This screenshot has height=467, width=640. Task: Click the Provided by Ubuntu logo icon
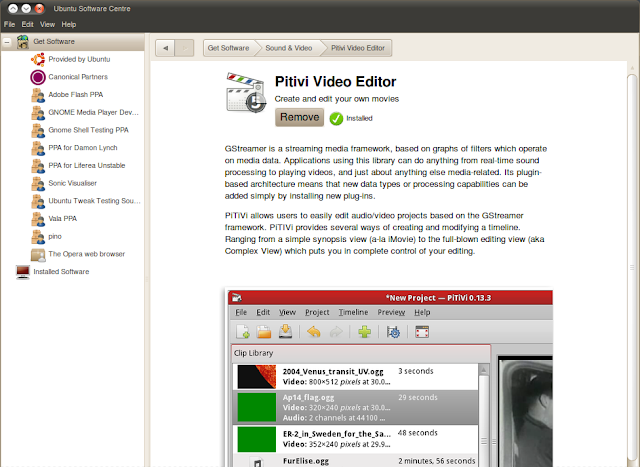[x=38, y=60]
